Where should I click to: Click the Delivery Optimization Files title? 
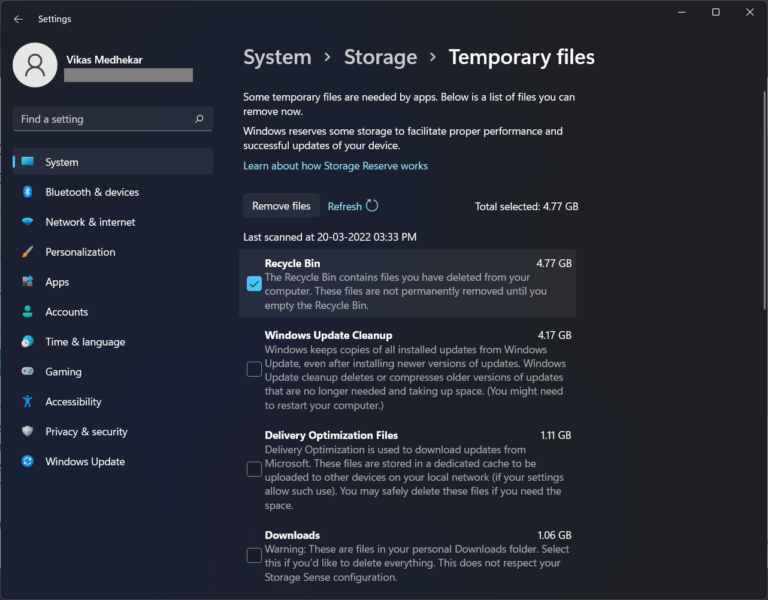coord(331,435)
